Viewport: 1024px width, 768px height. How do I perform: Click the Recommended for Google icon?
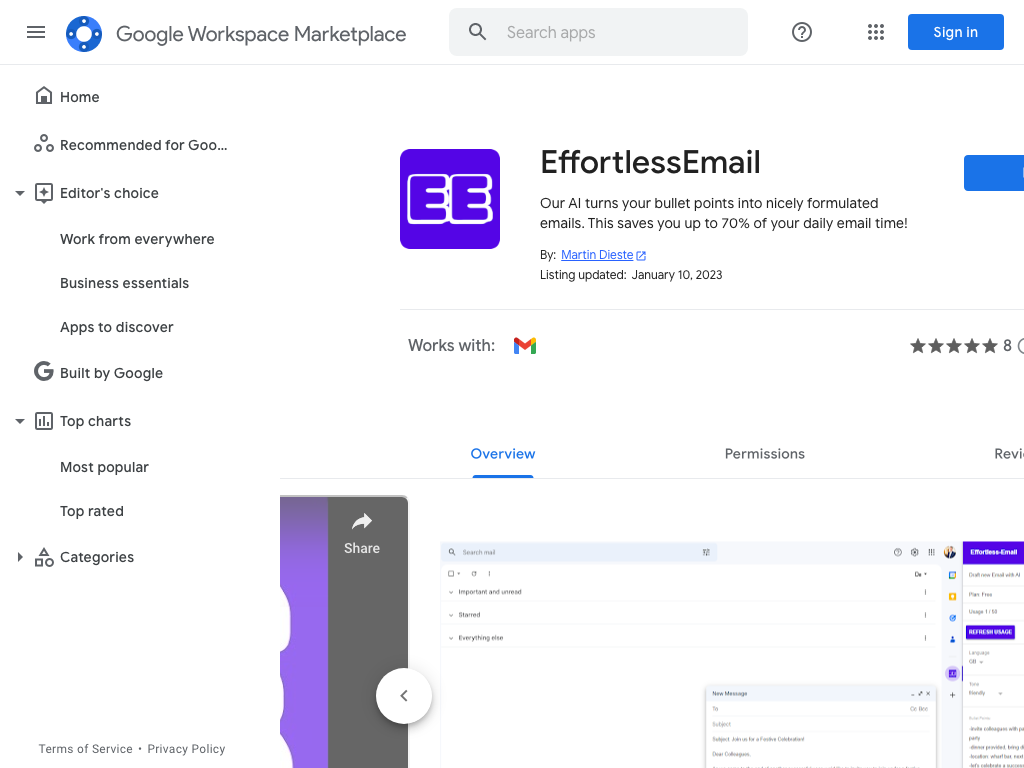[x=44, y=144]
